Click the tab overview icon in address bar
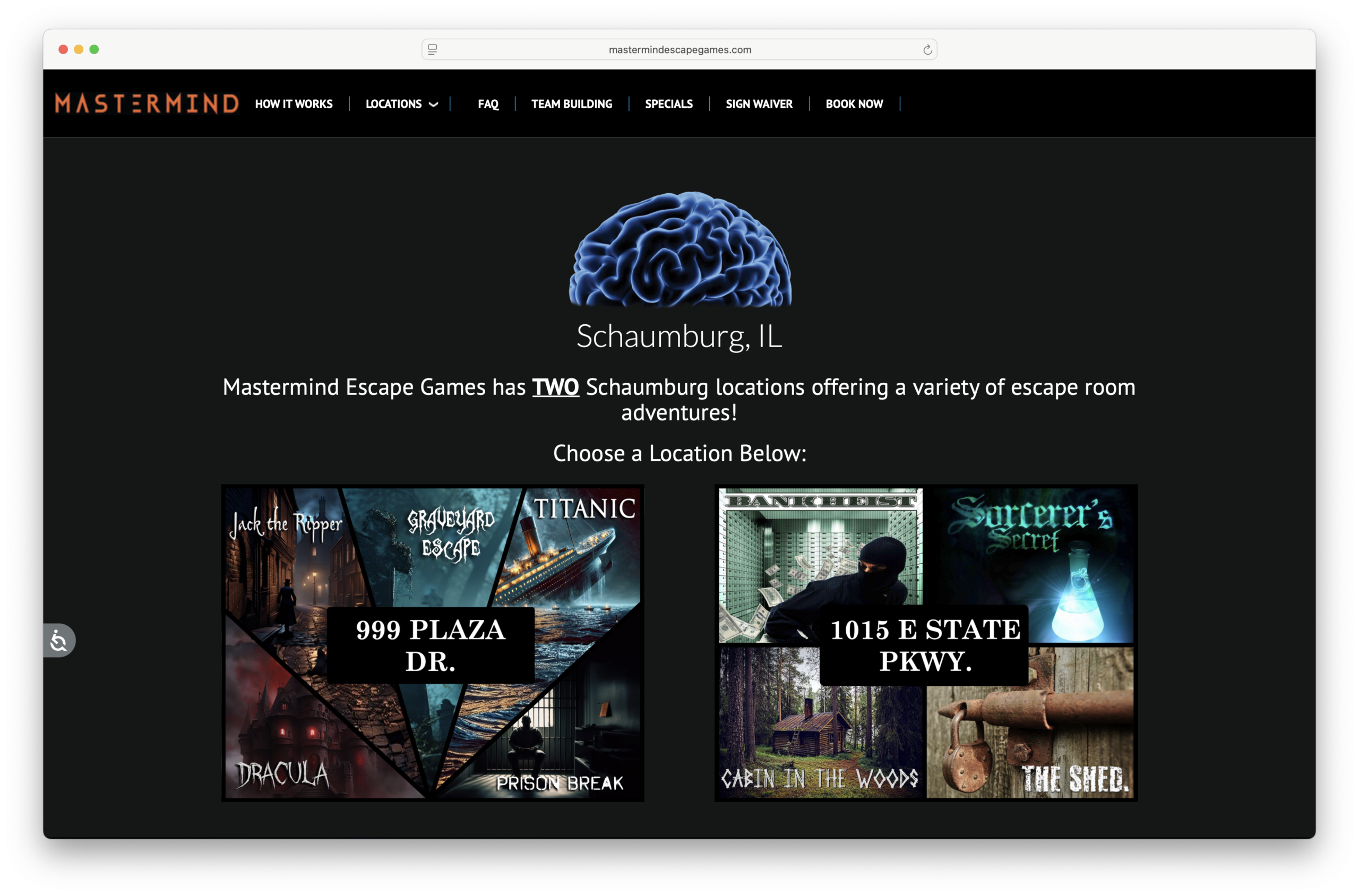 [433, 49]
